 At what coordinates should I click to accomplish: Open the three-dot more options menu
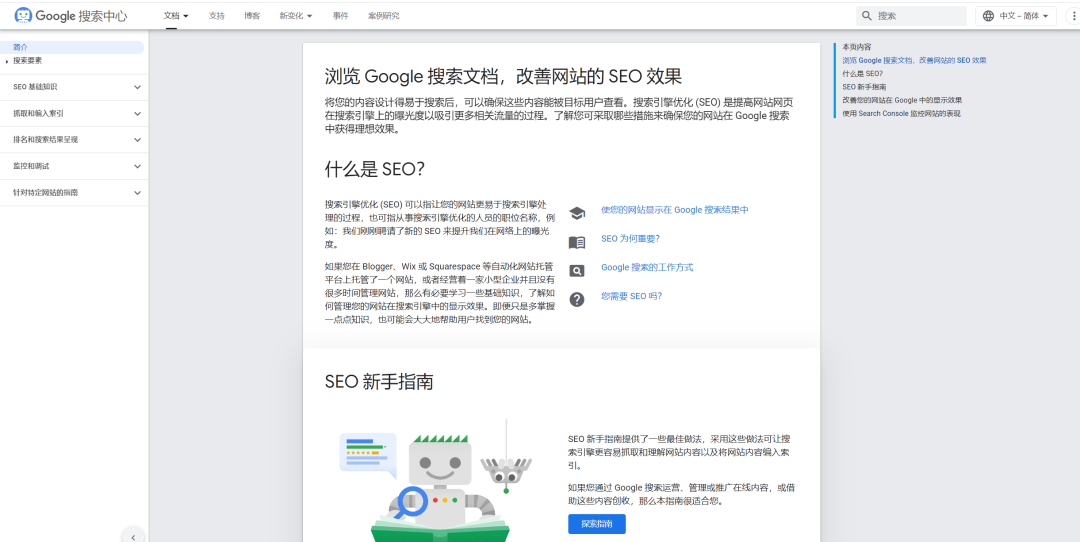(x=1072, y=16)
